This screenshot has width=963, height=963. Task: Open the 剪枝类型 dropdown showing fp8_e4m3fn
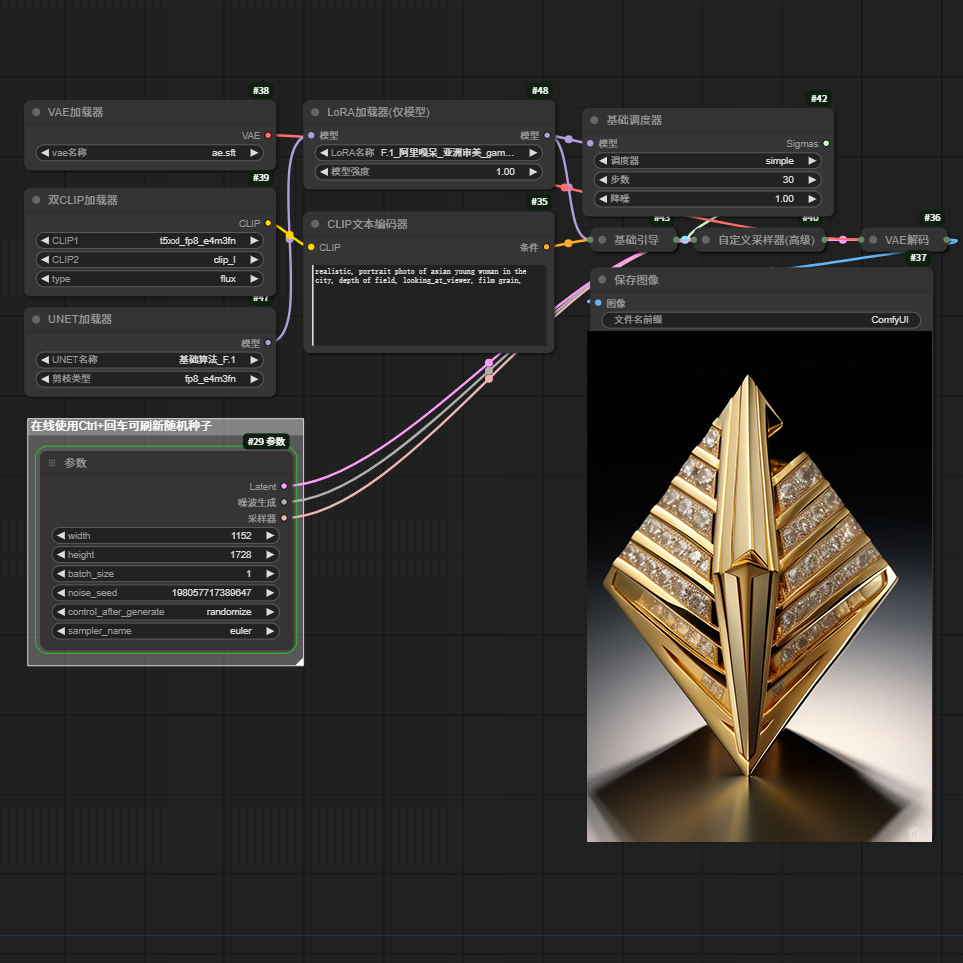[150, 379]
